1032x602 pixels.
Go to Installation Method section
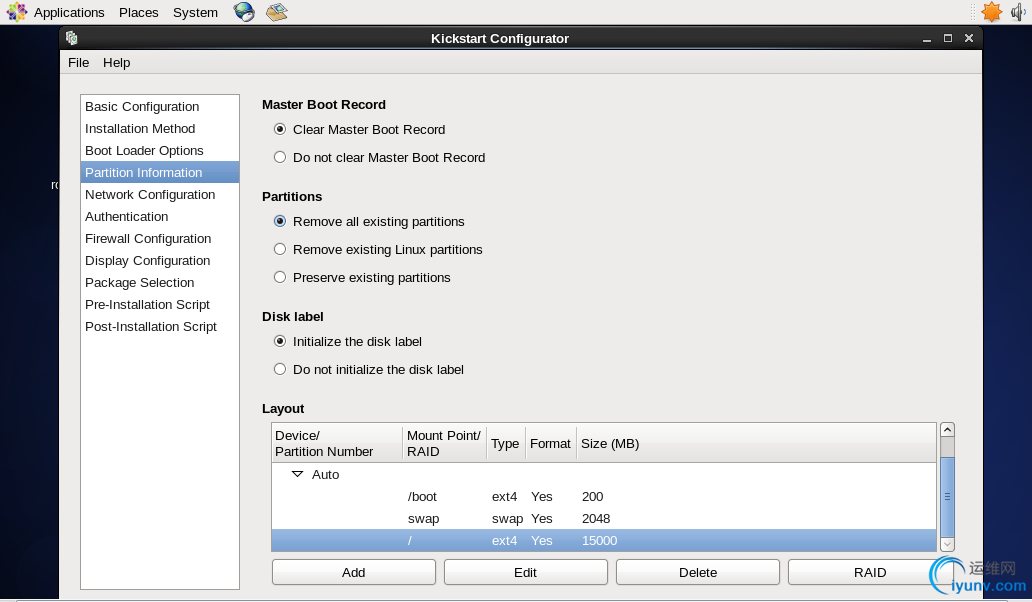click(159, 128)
